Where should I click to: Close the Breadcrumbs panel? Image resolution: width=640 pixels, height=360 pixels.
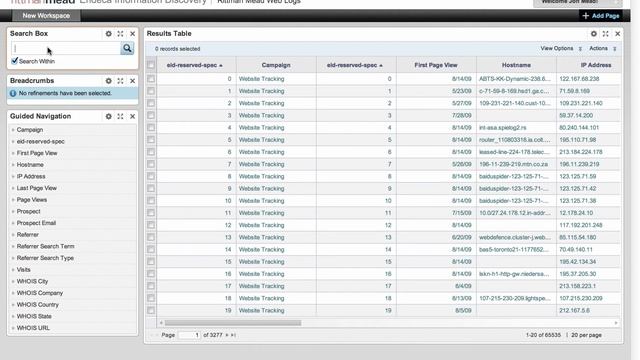tap(133, 81)
